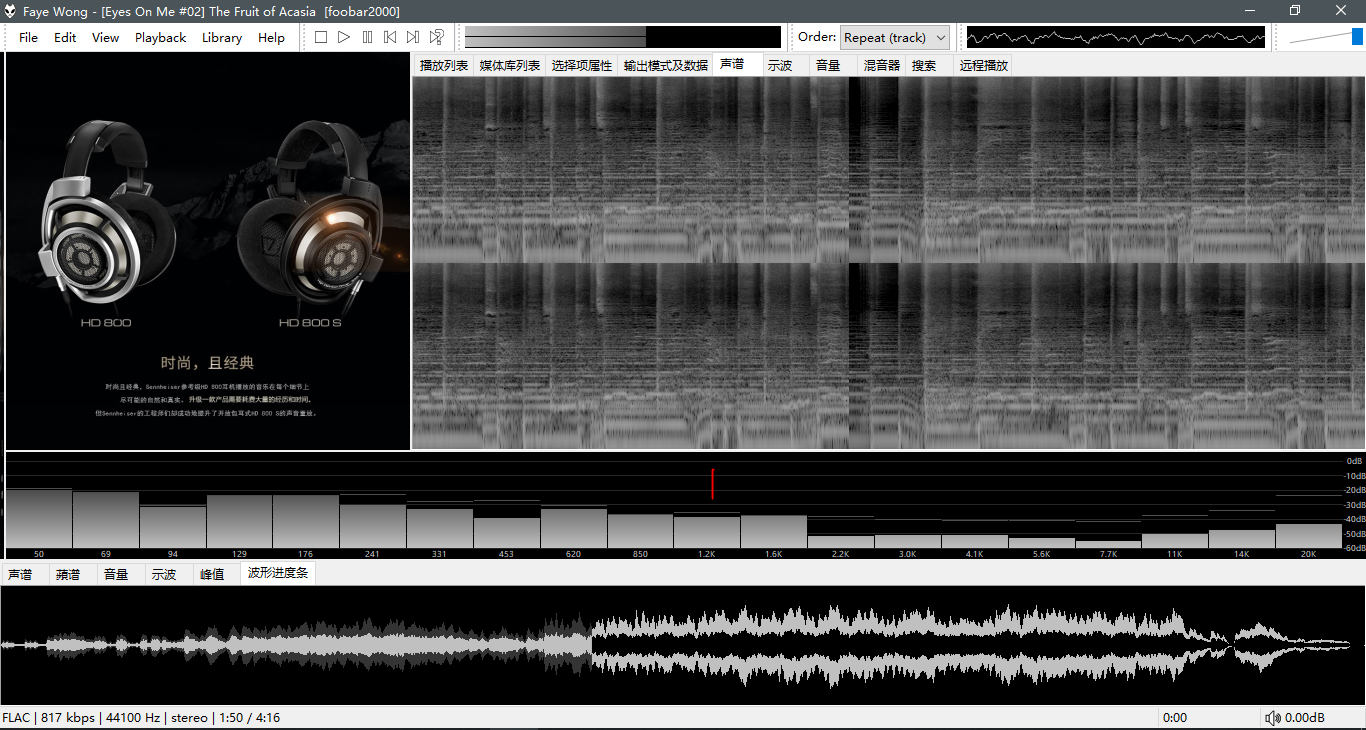The image size is (1366, 730).
Task: Click the speaker icon in status bar
Action: [1272, 718]
